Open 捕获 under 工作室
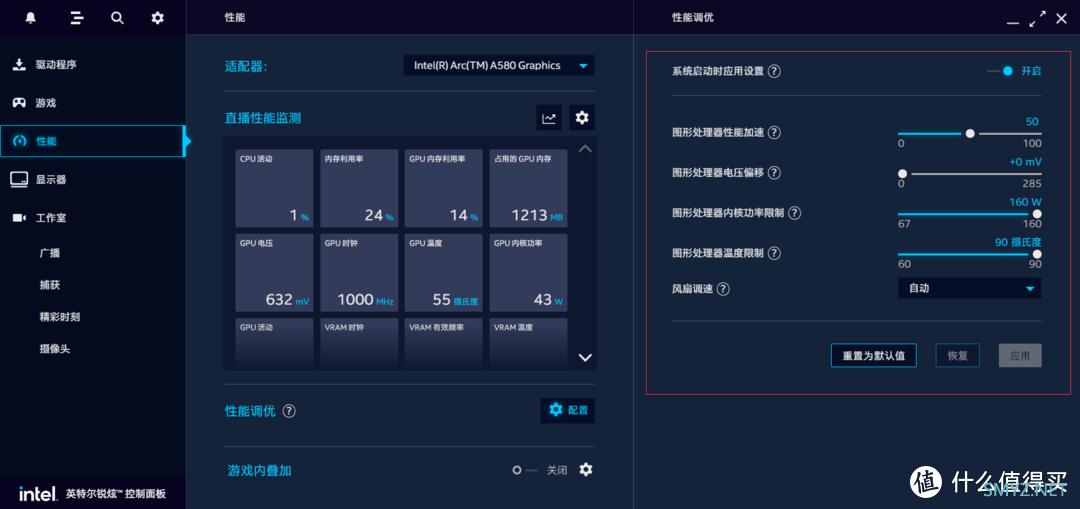Screen dimensions: 1080x509 point(50,285)
